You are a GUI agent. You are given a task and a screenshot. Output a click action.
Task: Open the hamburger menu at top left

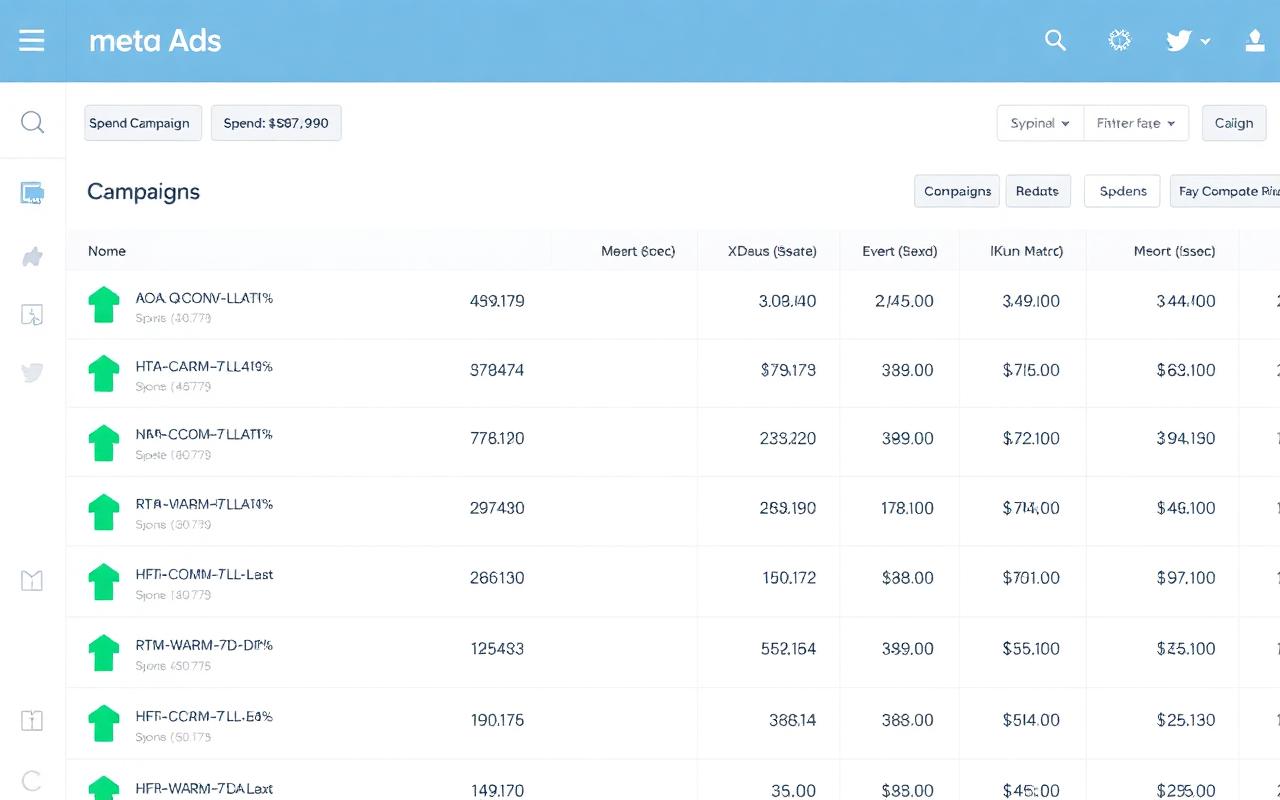[32, 40]
